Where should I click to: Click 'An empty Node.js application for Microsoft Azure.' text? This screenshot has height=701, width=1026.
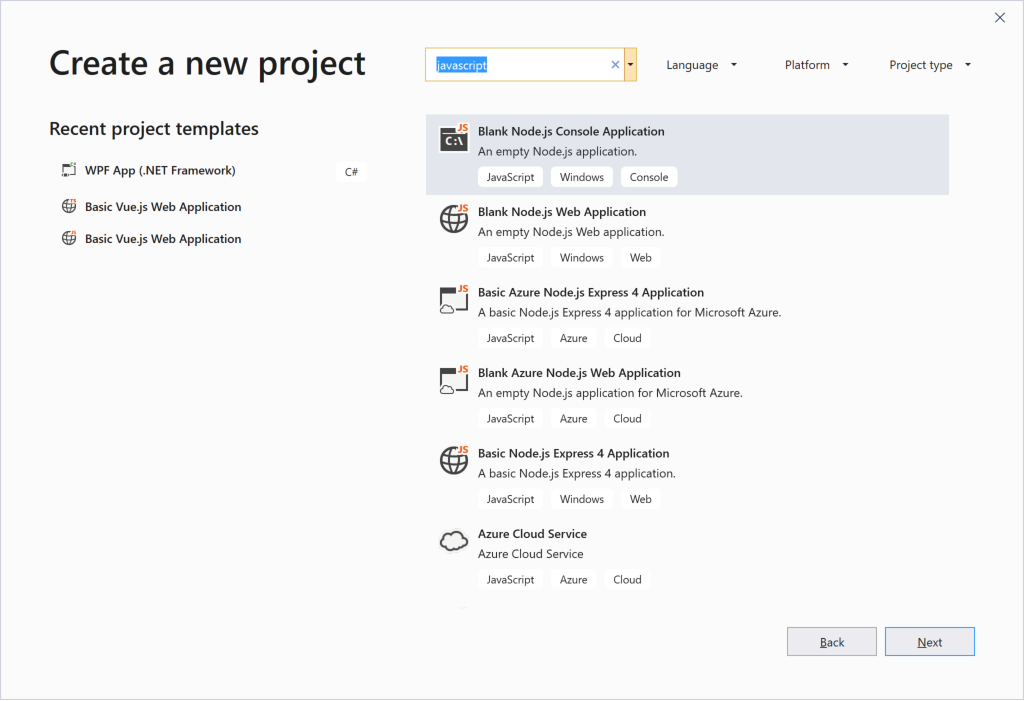[x=610, y=393]
